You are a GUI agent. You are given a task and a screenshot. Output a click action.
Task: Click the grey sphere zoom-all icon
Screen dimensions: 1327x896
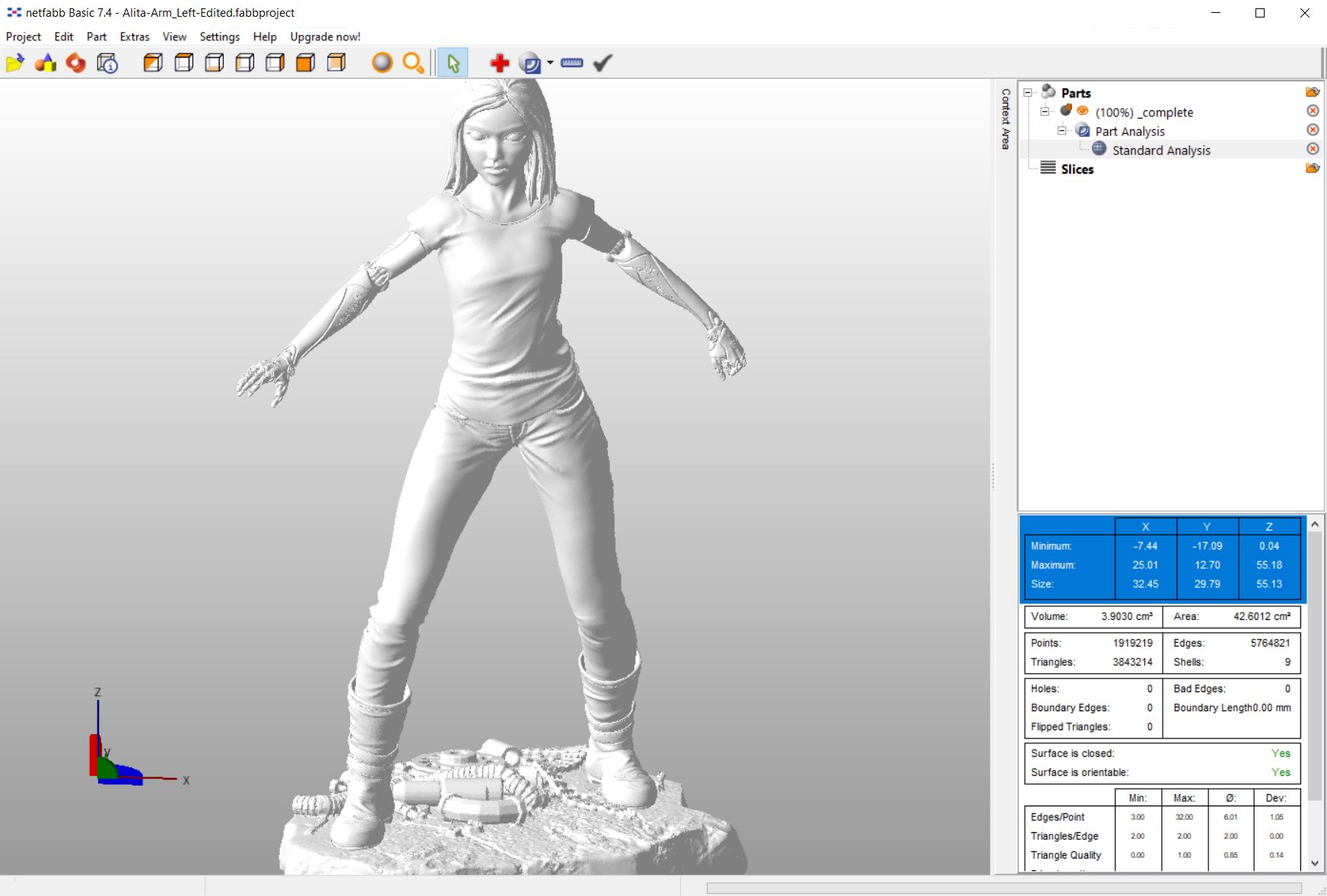382,63
